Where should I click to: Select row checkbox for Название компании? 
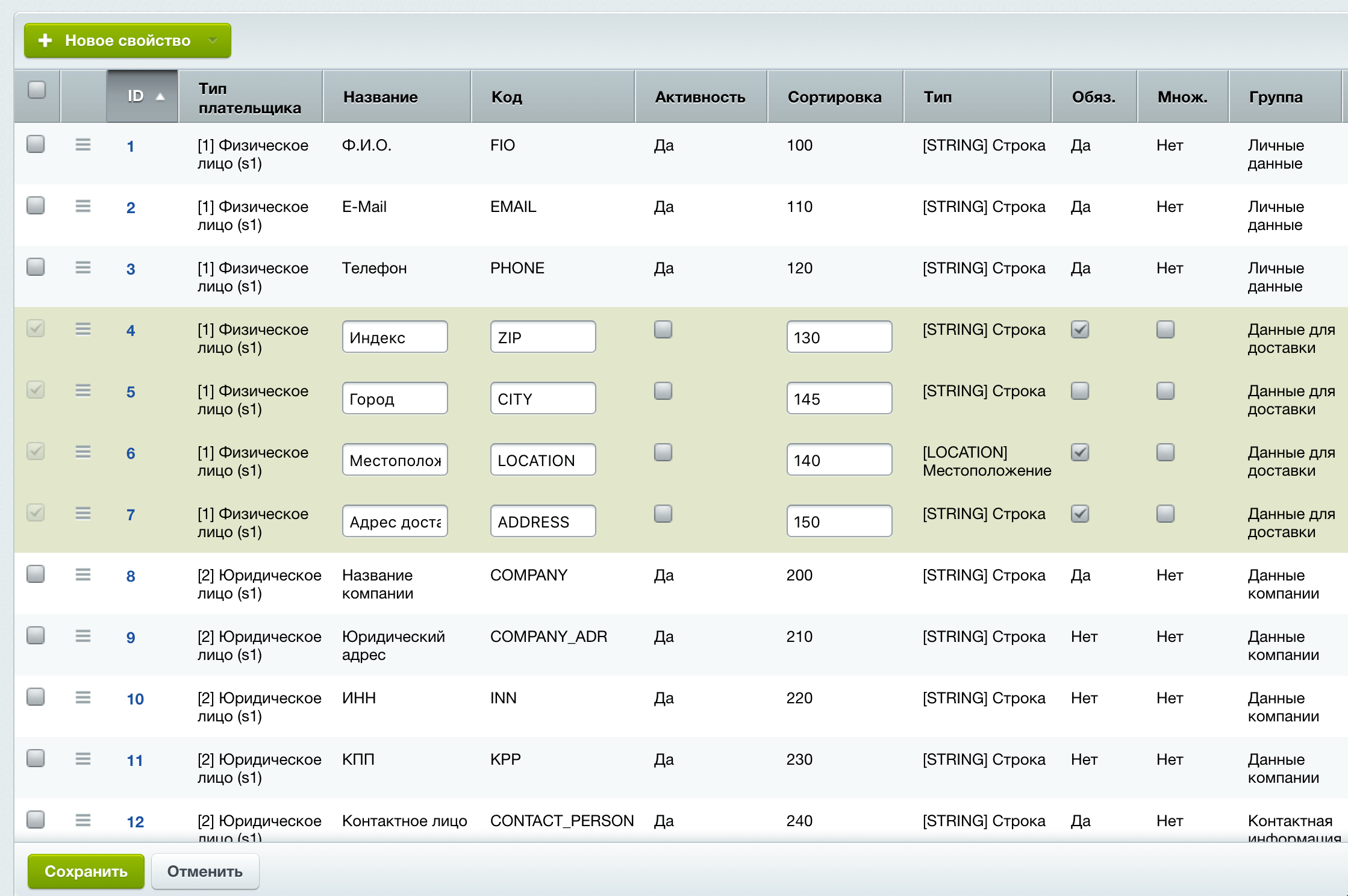[36, 574]
